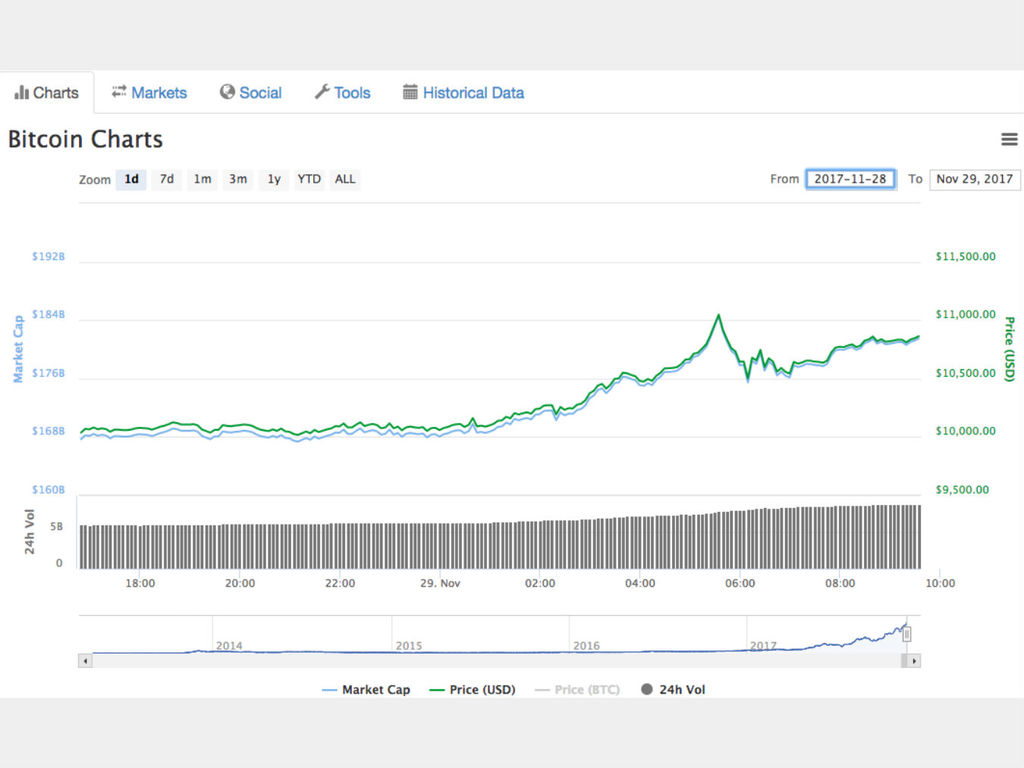Click navigator left scroll arrow
The image size is (1024, 768).
click(x=85, y=661)
